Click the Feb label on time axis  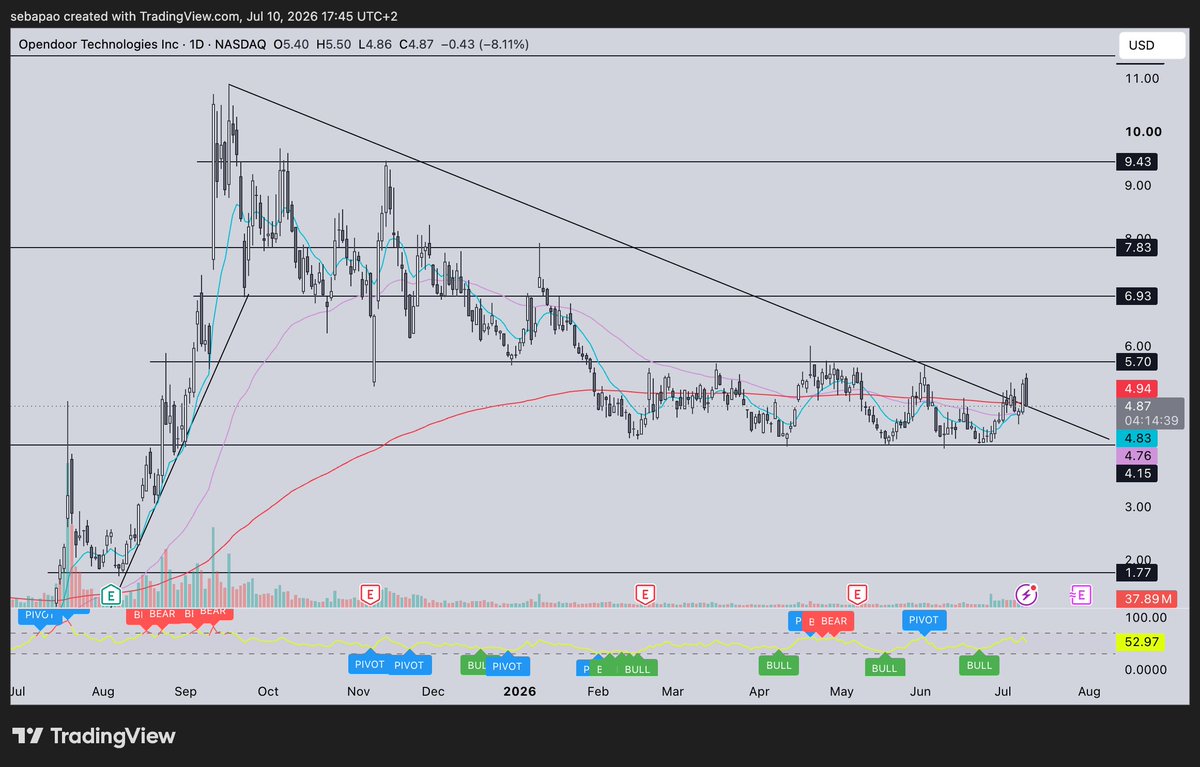click(598, 691)
